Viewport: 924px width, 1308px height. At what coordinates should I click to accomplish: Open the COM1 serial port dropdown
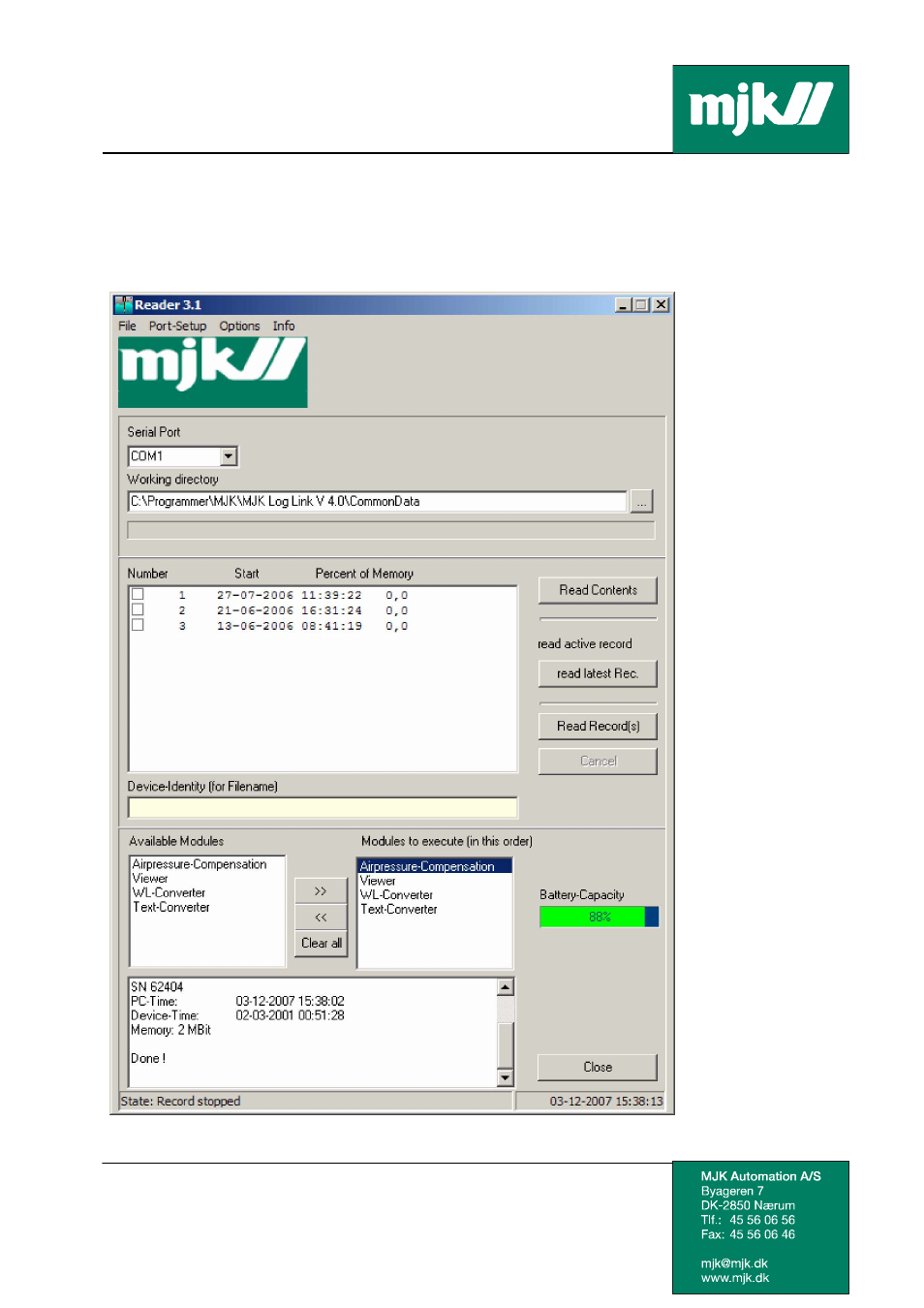point(229,455)
